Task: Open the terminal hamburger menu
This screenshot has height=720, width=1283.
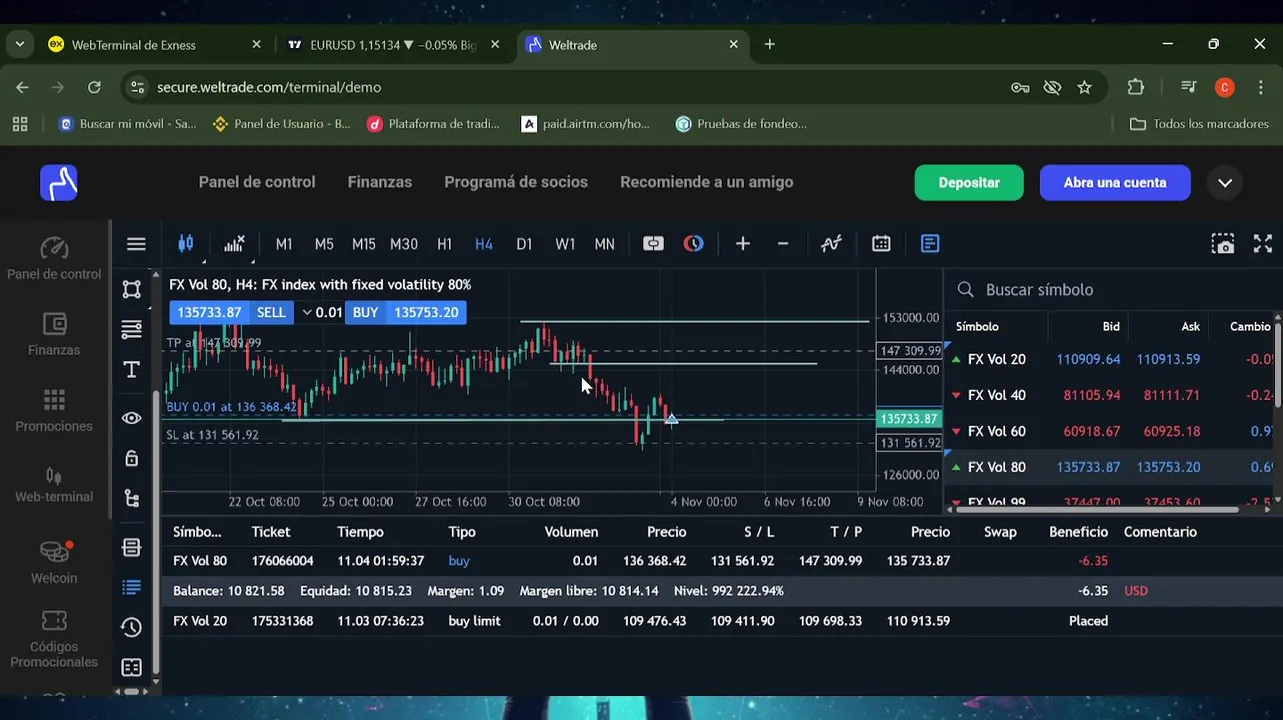Action: coord(136,244)
